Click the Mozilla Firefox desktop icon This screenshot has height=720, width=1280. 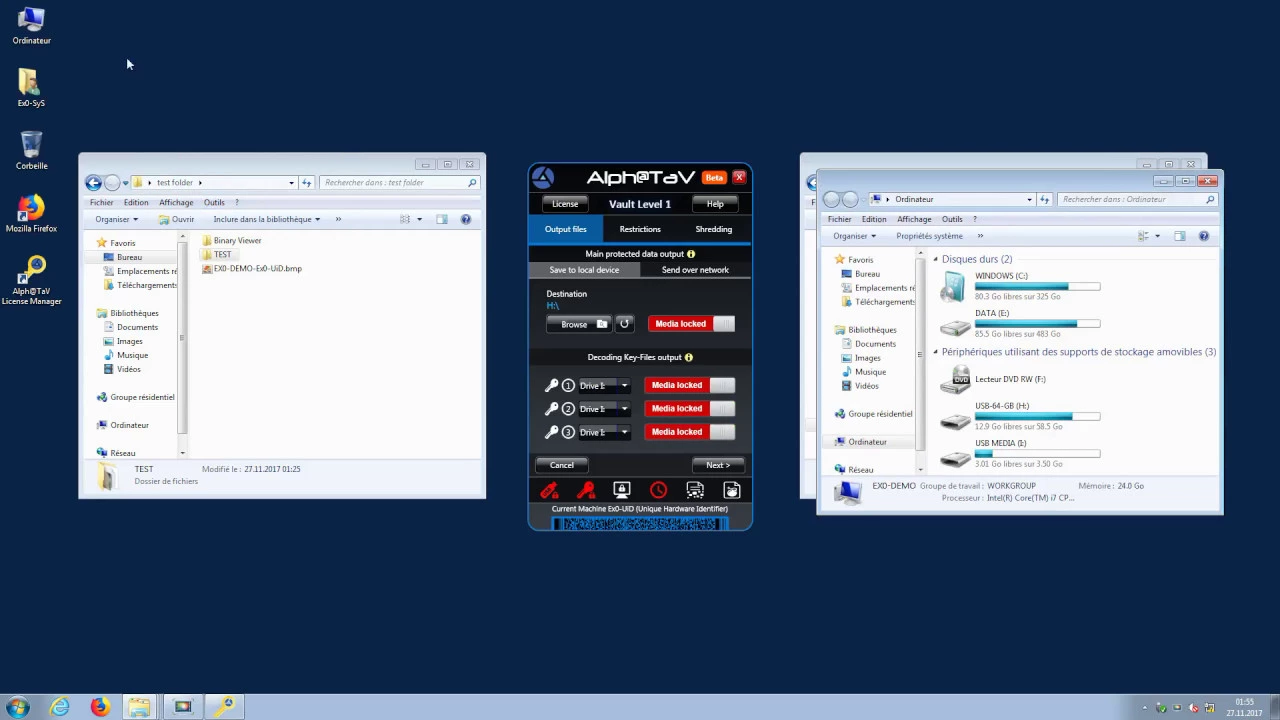click(31, 214)
